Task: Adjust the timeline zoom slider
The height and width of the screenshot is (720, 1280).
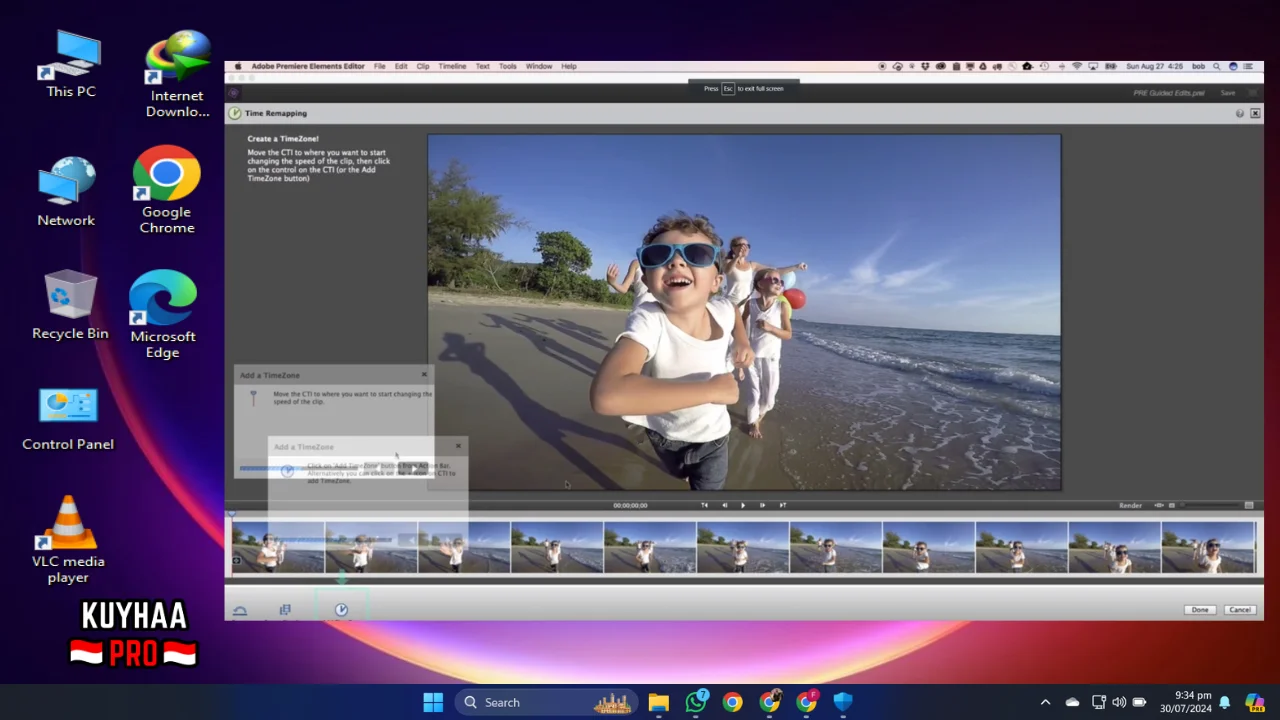Action: 1210,505
